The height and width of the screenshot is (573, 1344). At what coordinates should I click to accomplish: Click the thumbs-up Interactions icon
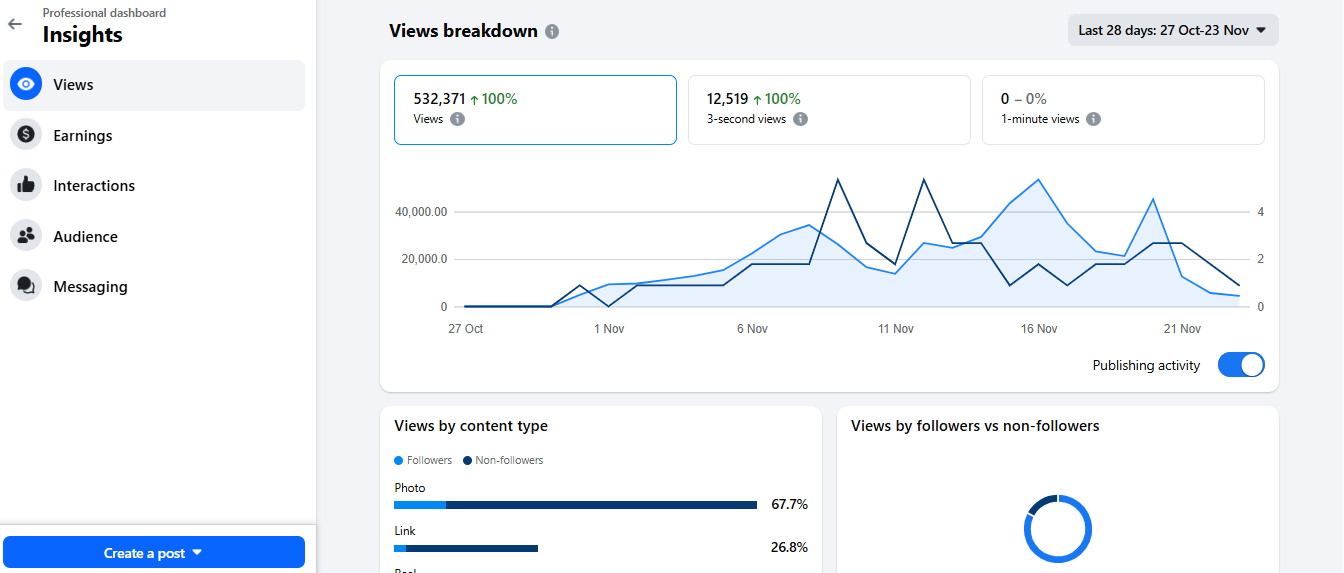click(26, 185)
